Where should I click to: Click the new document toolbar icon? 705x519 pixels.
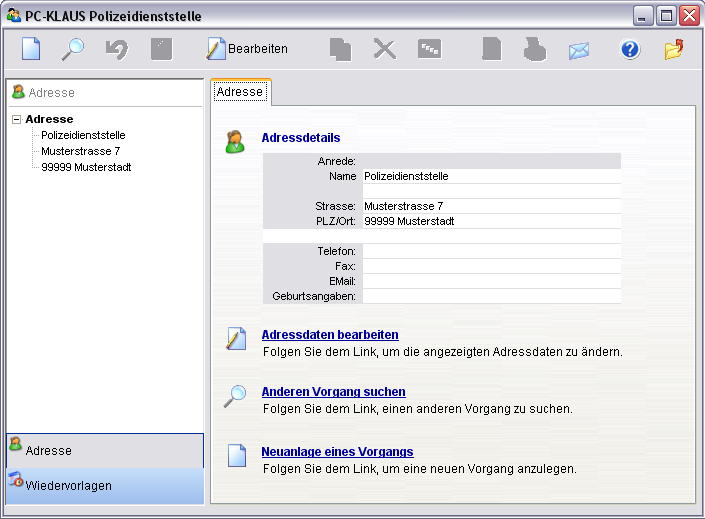click(x=32, y=49)
